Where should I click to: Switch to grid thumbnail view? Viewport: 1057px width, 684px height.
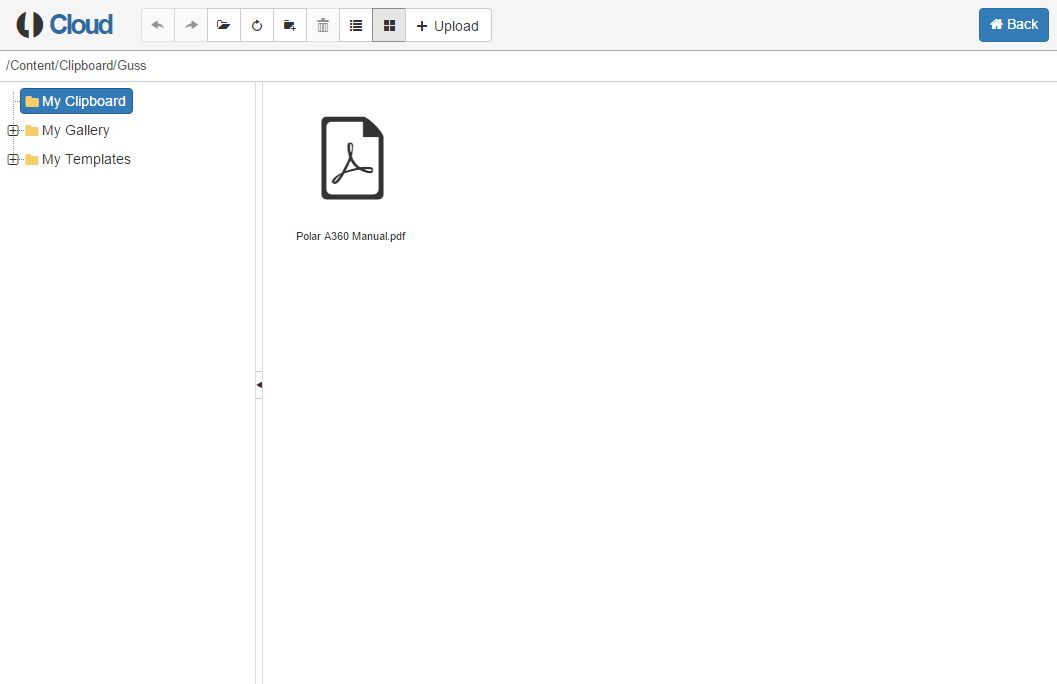click(389, 26)
